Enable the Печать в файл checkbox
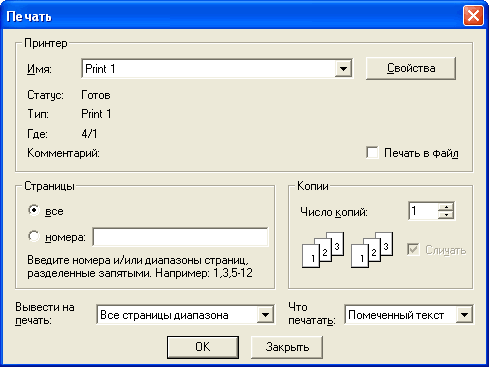The width and height of the screenshot is (489, 367). (372, 153)
